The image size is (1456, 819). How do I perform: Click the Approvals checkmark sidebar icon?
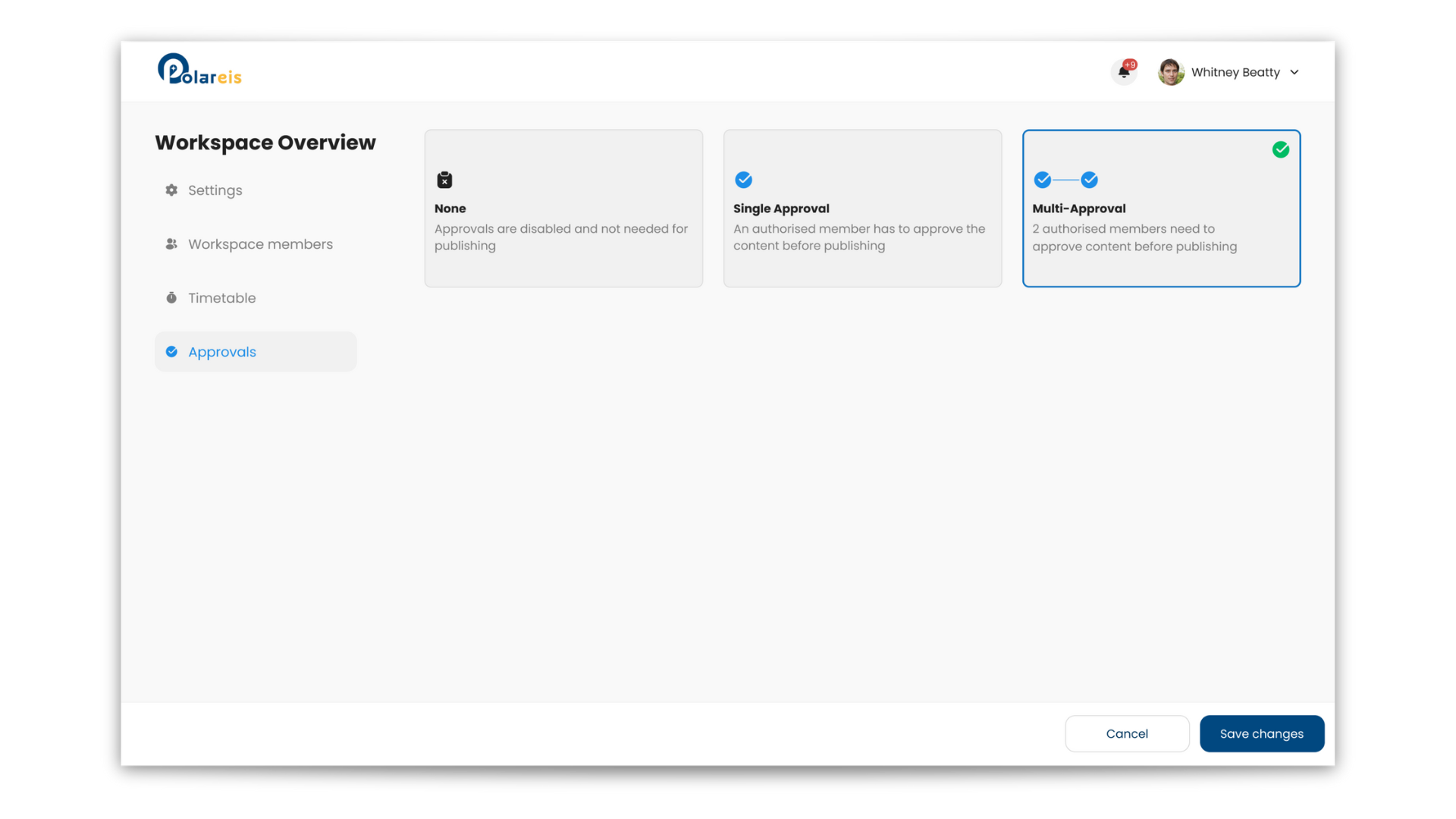171,352
